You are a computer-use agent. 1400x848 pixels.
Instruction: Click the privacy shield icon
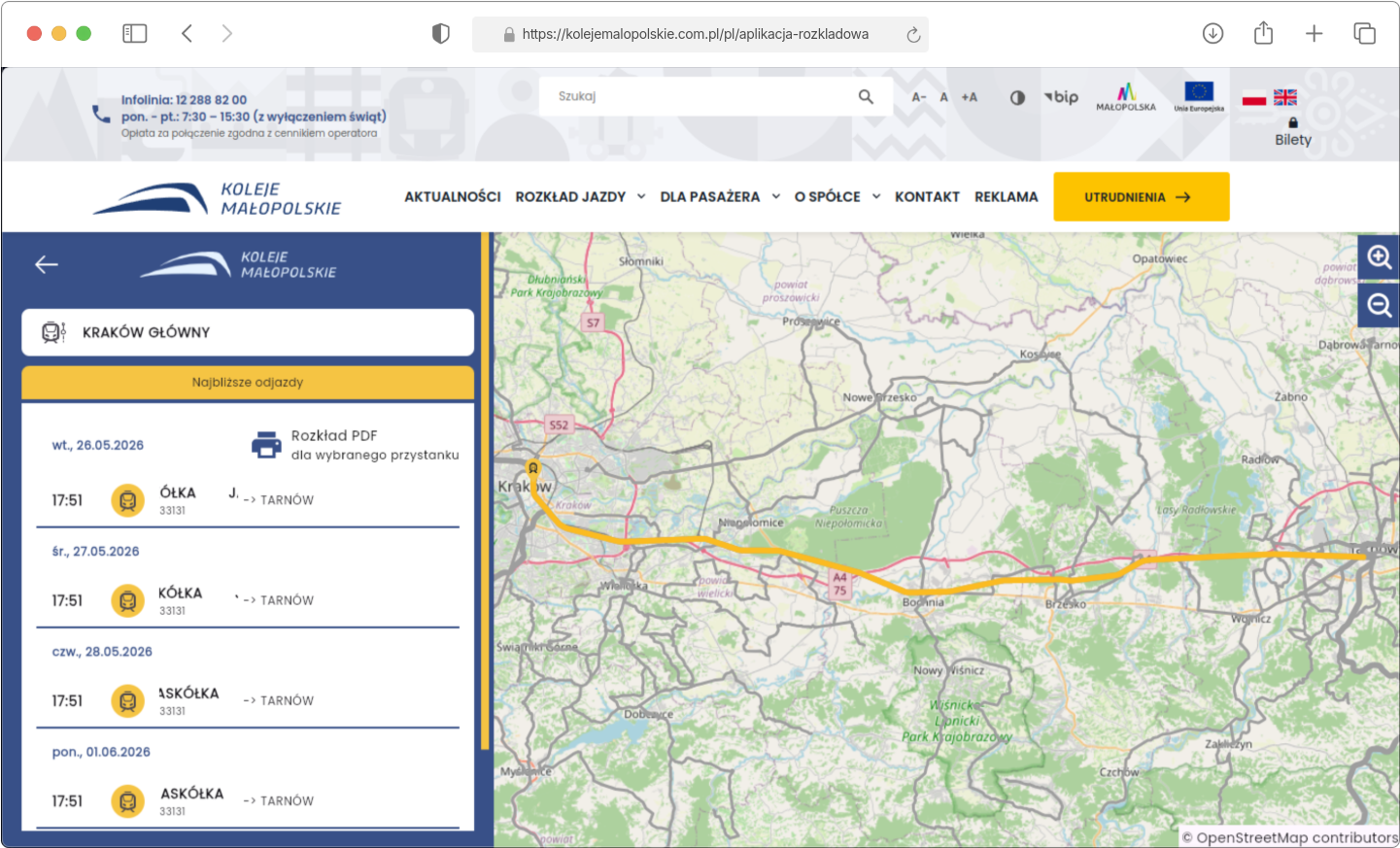coord(441,34)
